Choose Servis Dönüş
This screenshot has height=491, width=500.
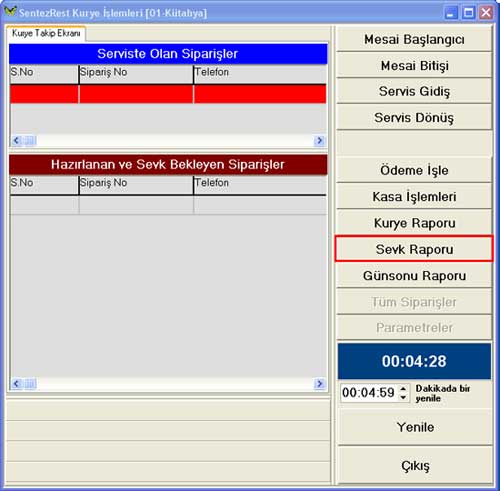click(414, 118)
